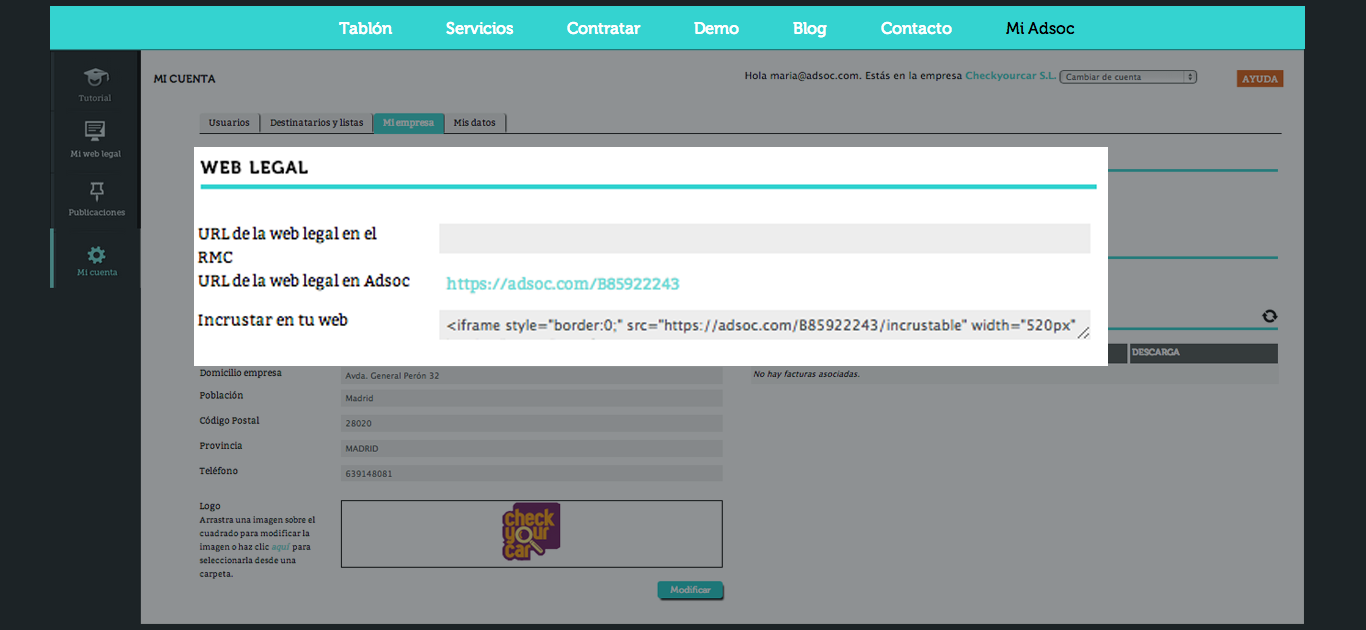The width and height of the screenshot is (1366, 630).
Task: Select the Mi empresa tab
Action: pos(408,123)
